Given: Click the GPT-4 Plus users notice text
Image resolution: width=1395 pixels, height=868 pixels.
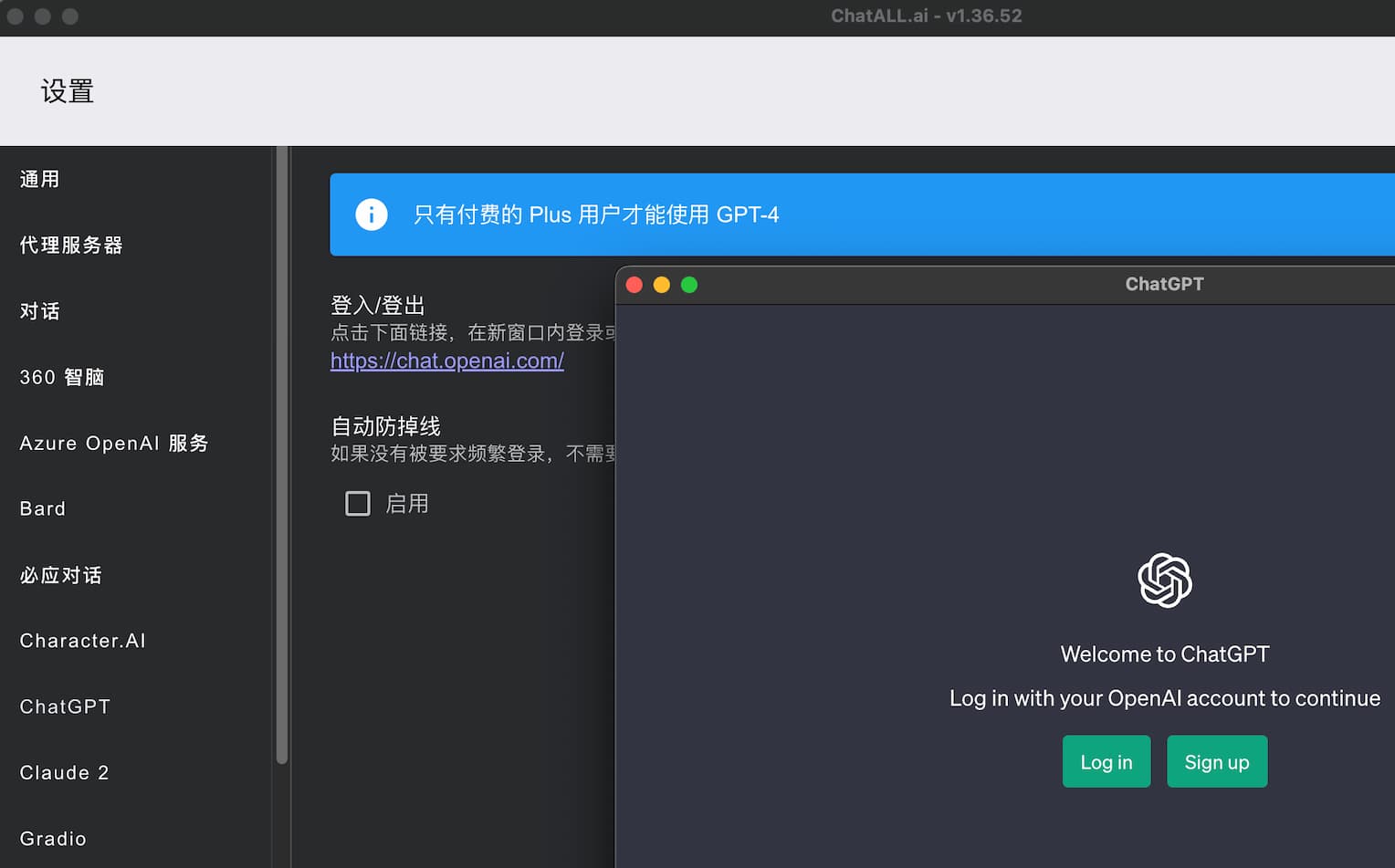Looking at the screenshot, I should [x=596, y=214].
